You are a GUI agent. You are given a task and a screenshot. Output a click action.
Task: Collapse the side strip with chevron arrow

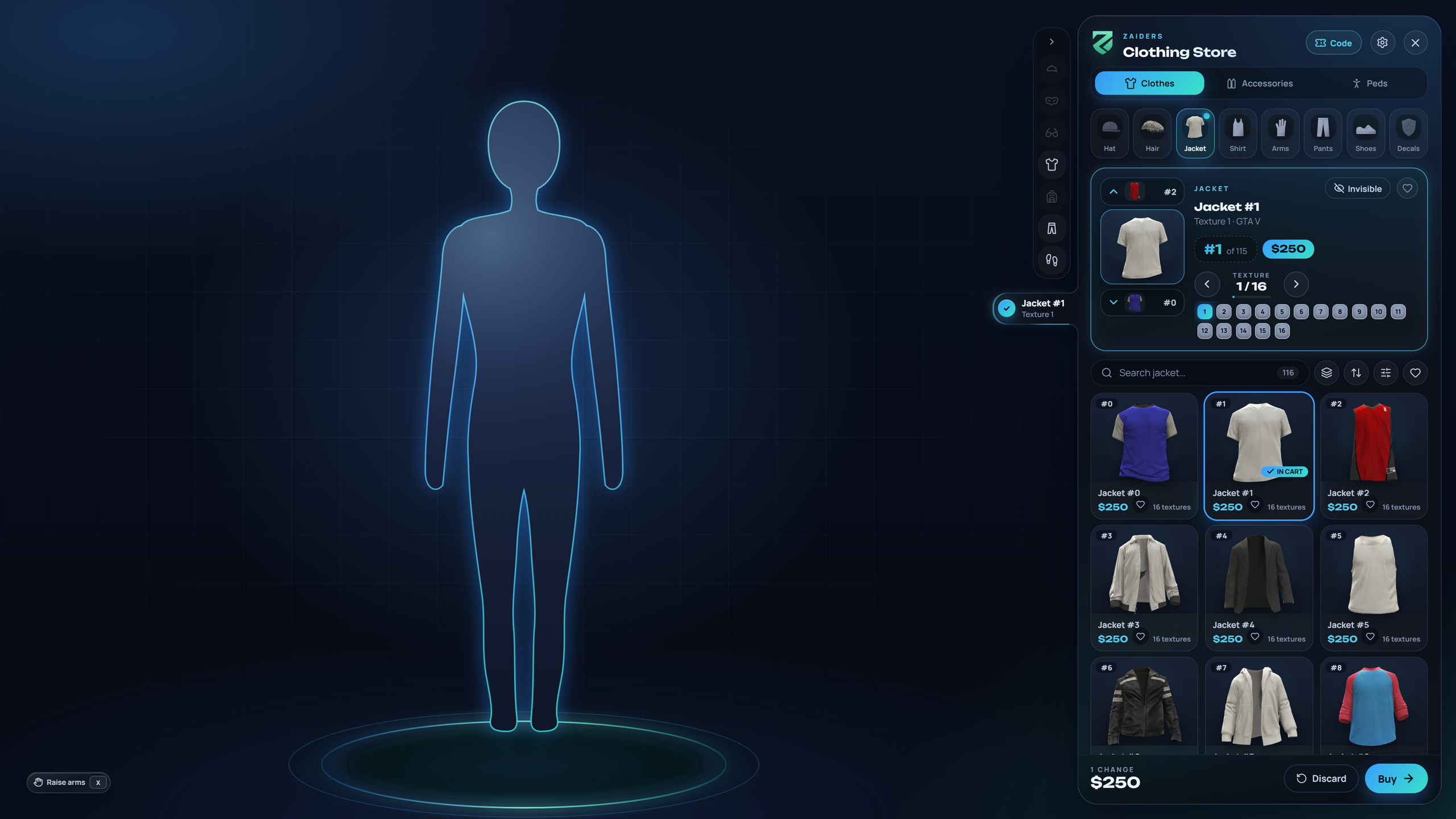coord(1052,42)
